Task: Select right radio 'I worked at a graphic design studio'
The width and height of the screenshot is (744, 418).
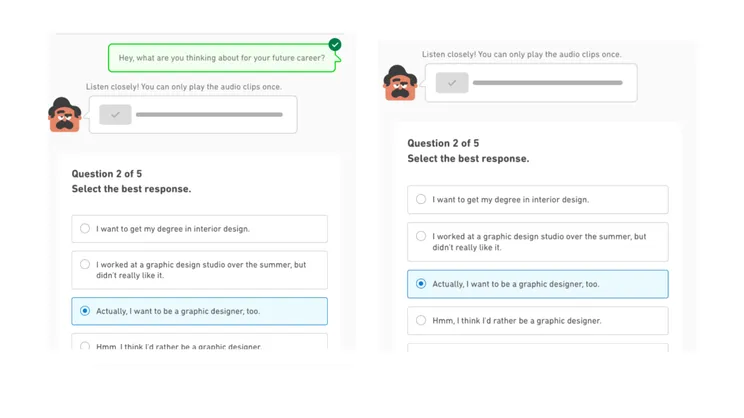Action: click(421, 236)
